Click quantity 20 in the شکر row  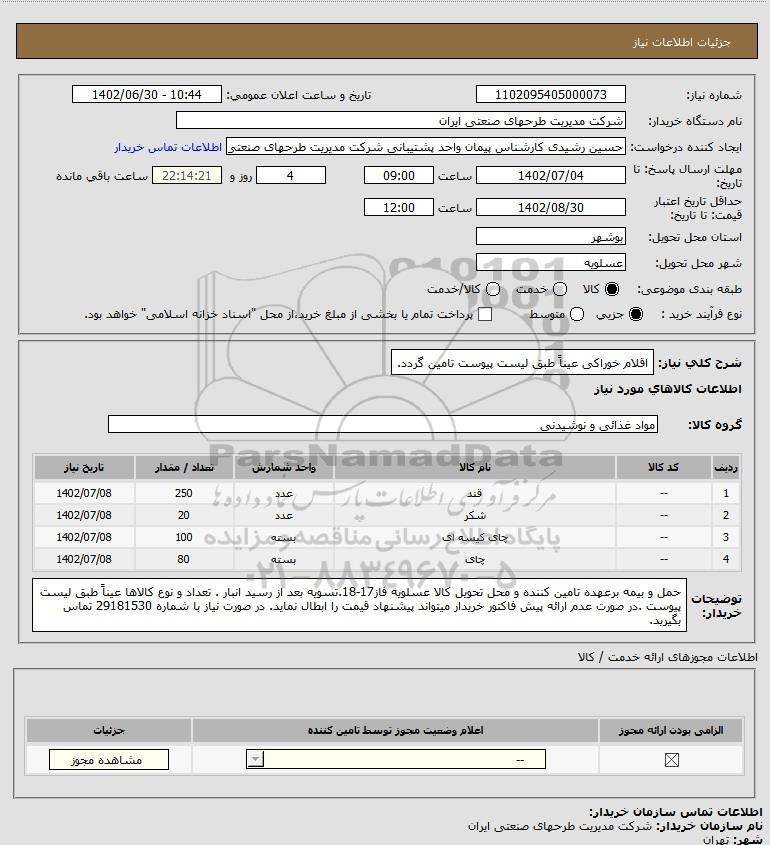coord(184,515)
